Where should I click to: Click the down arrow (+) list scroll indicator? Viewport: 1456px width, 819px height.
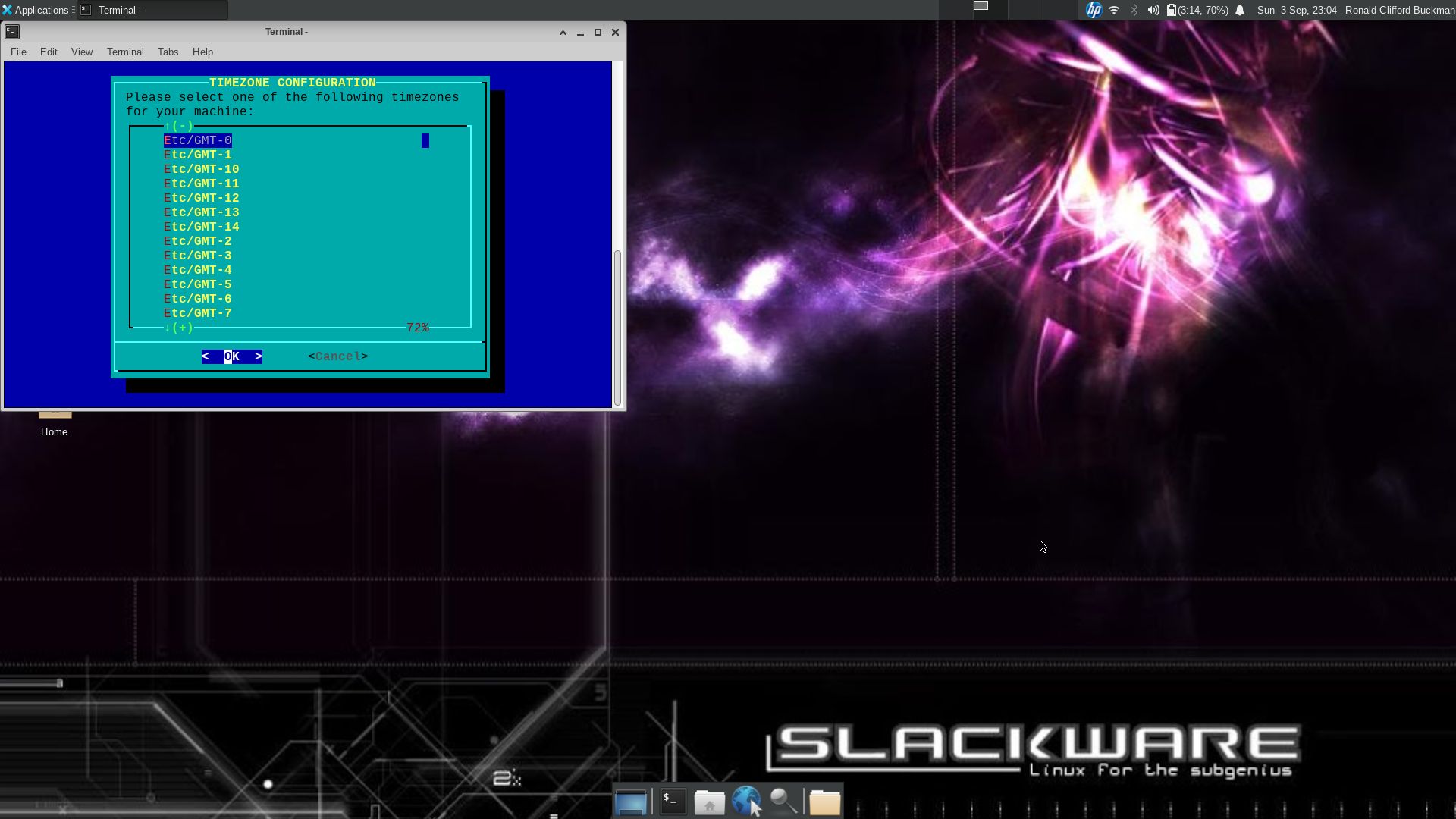pyautogui.click(x=179, y=328)
